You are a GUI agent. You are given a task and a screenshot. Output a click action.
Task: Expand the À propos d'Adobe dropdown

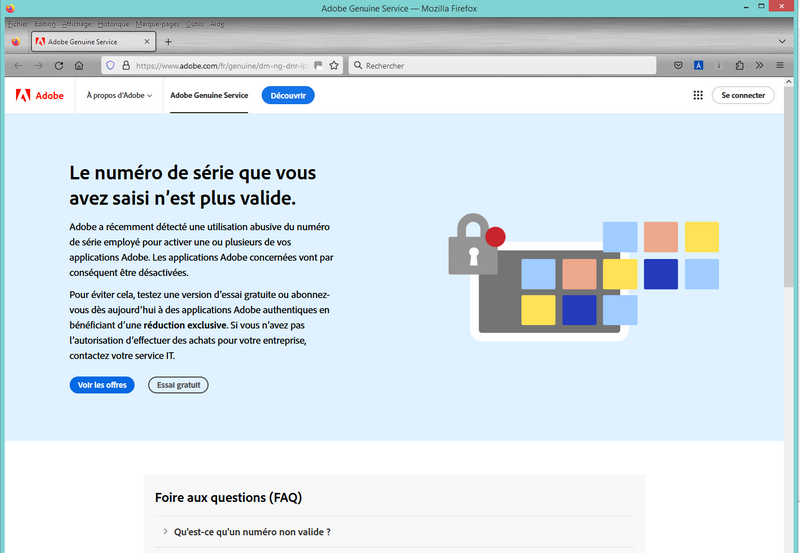coord(119,95)
